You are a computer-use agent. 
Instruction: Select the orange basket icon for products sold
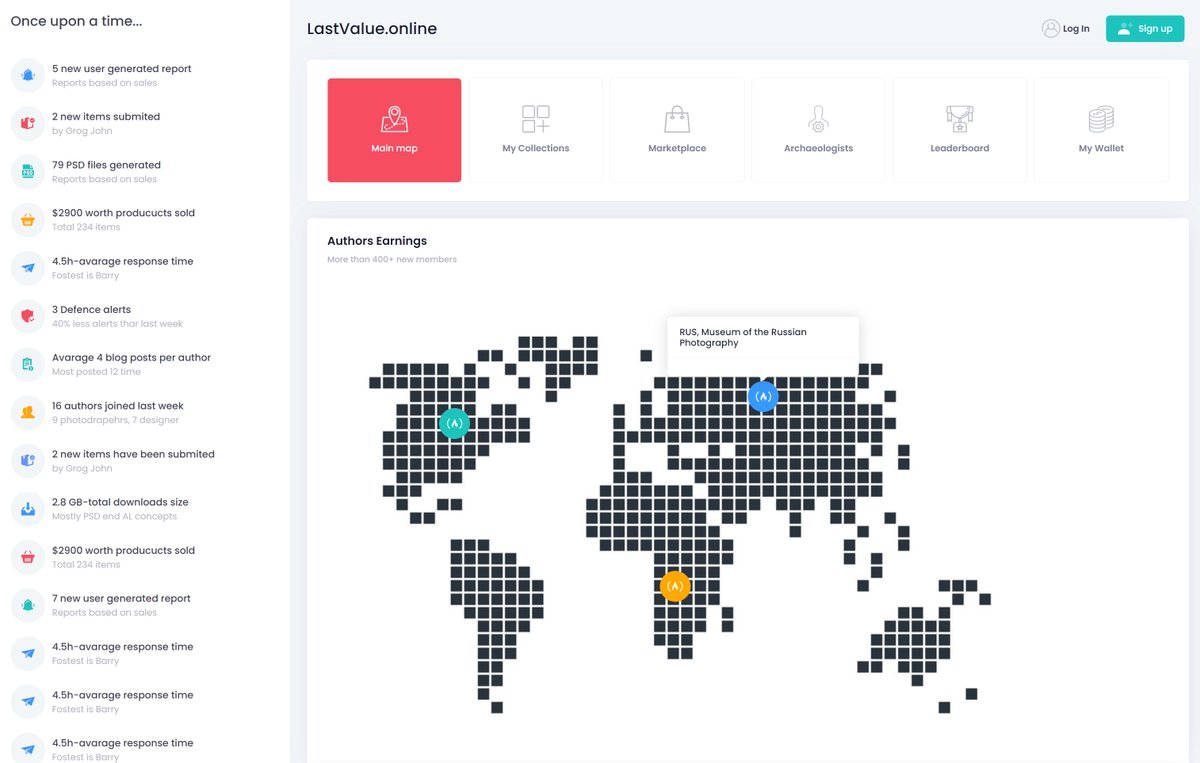click(x=27, y=219)
